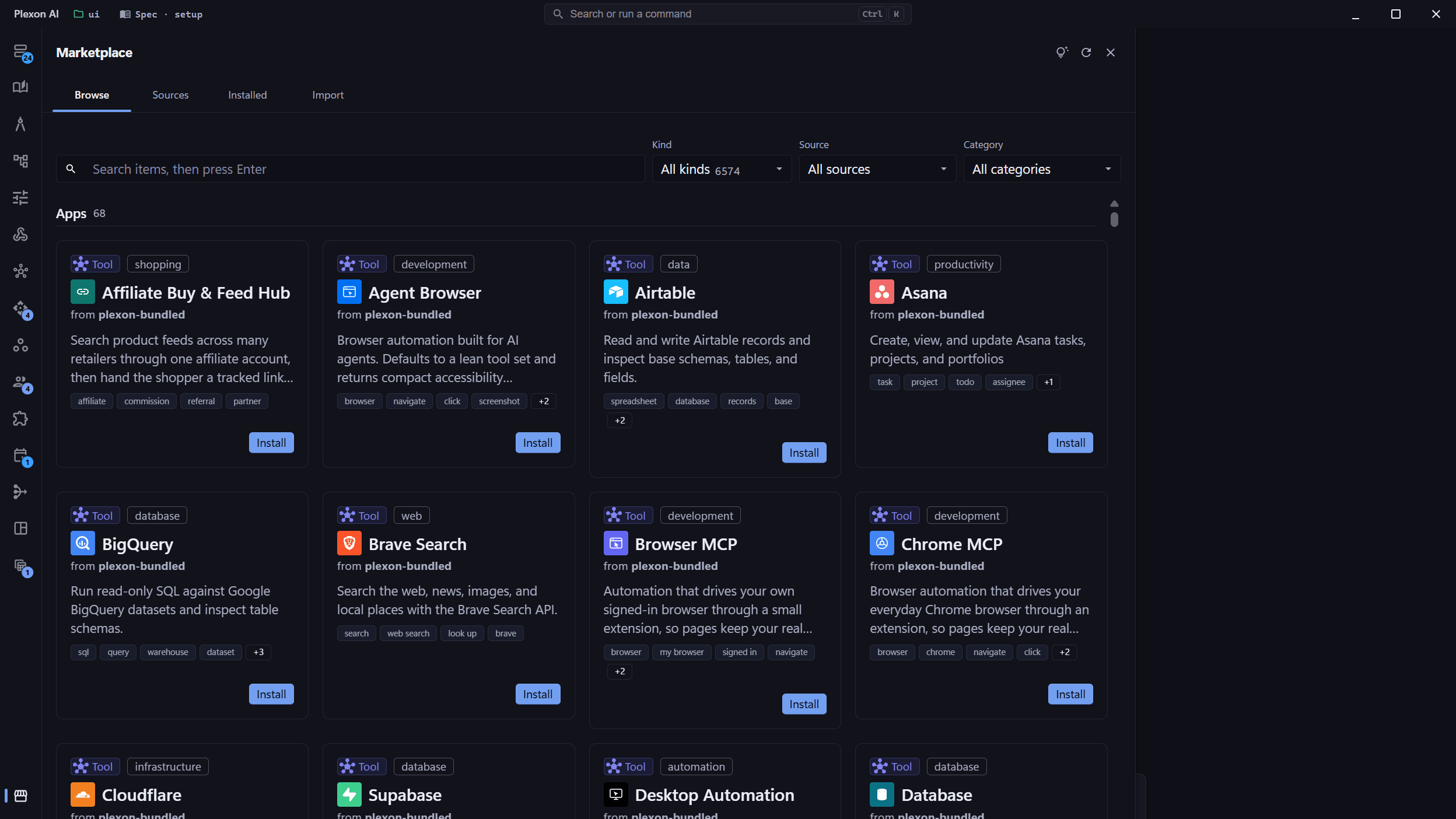Click the Supabase green bolt logo
This screenshot has height=819, width=1456.
click(x=349, y=794)
